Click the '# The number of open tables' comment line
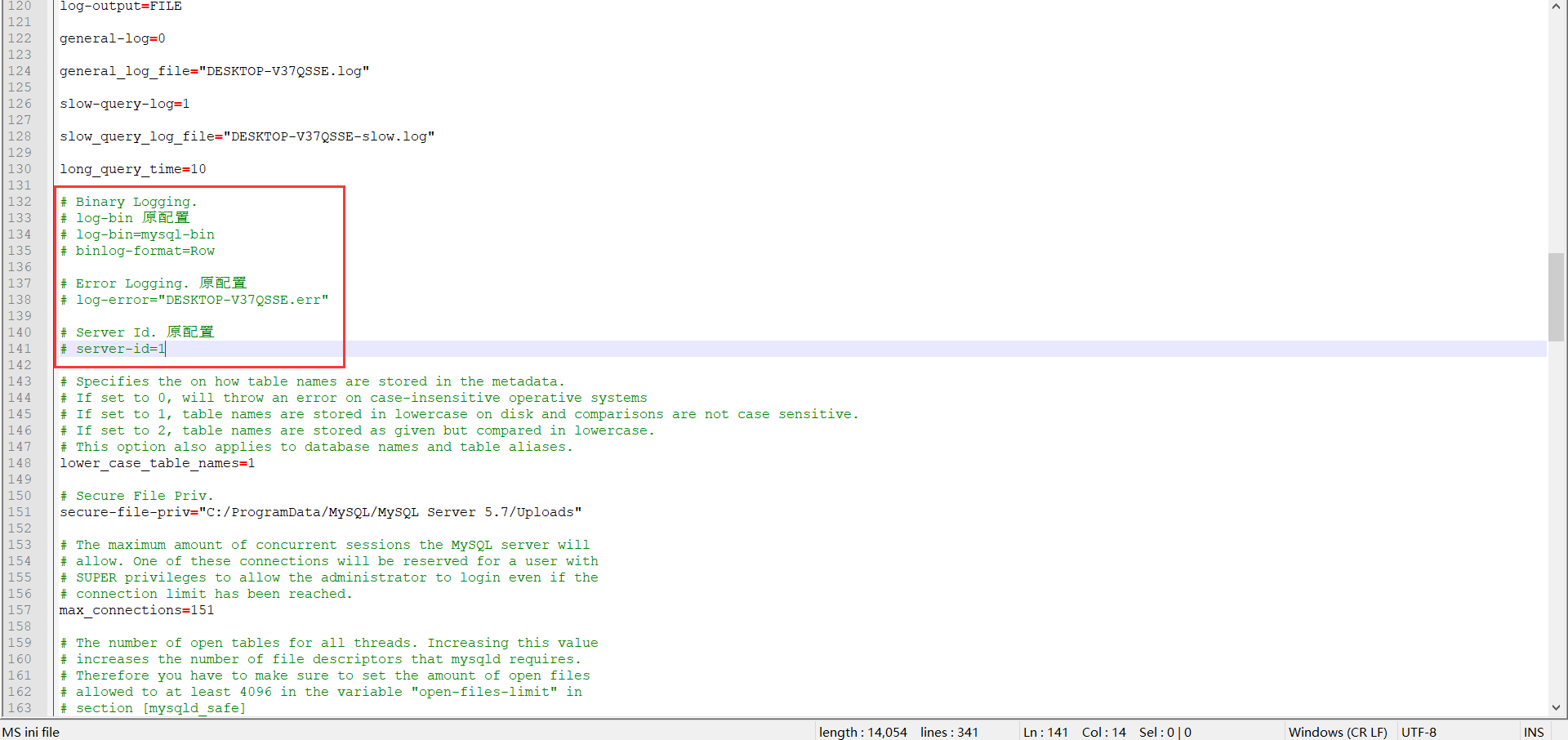Viewport: 1568px width, 740px height. point(329,643)
